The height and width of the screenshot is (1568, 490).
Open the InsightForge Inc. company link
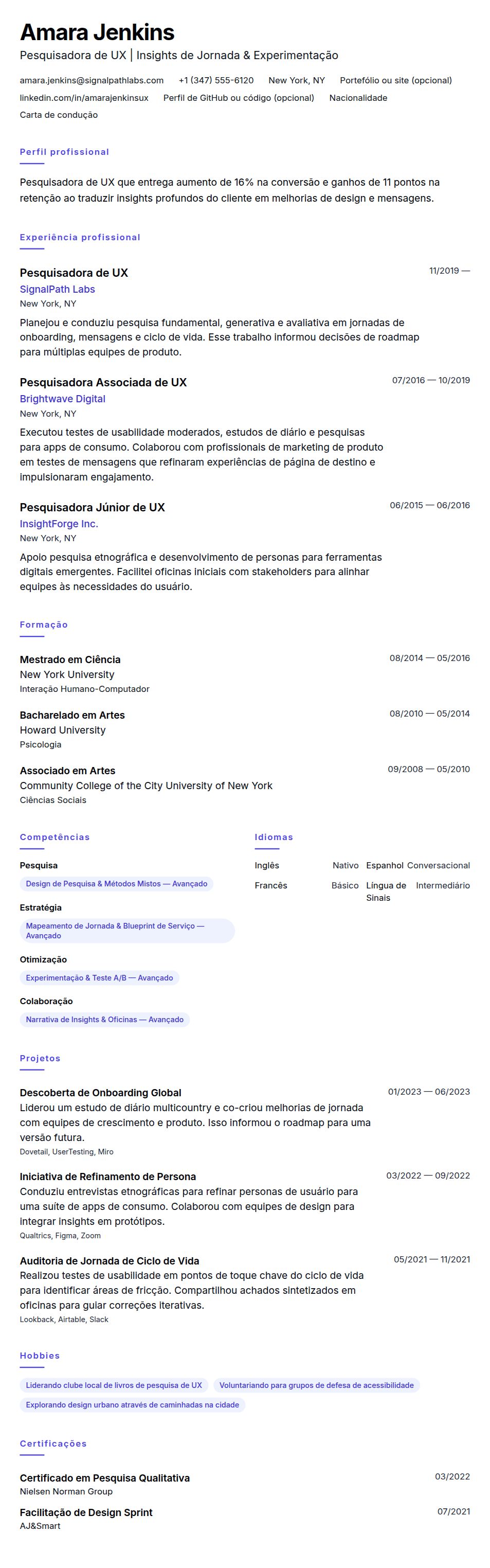tap(59, 524)
